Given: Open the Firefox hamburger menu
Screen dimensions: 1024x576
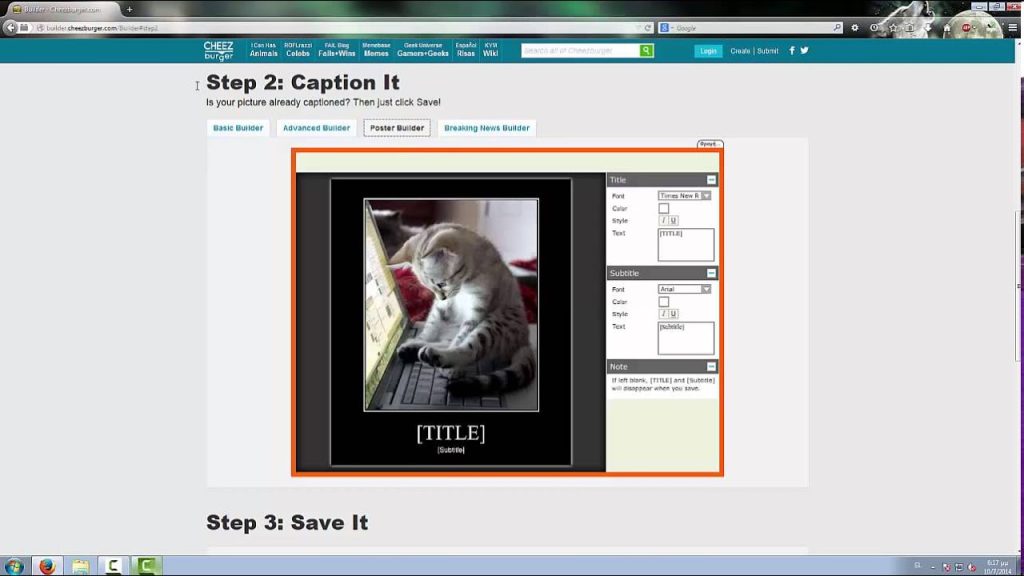Looking at the screenshot, I should (1012, 28).
